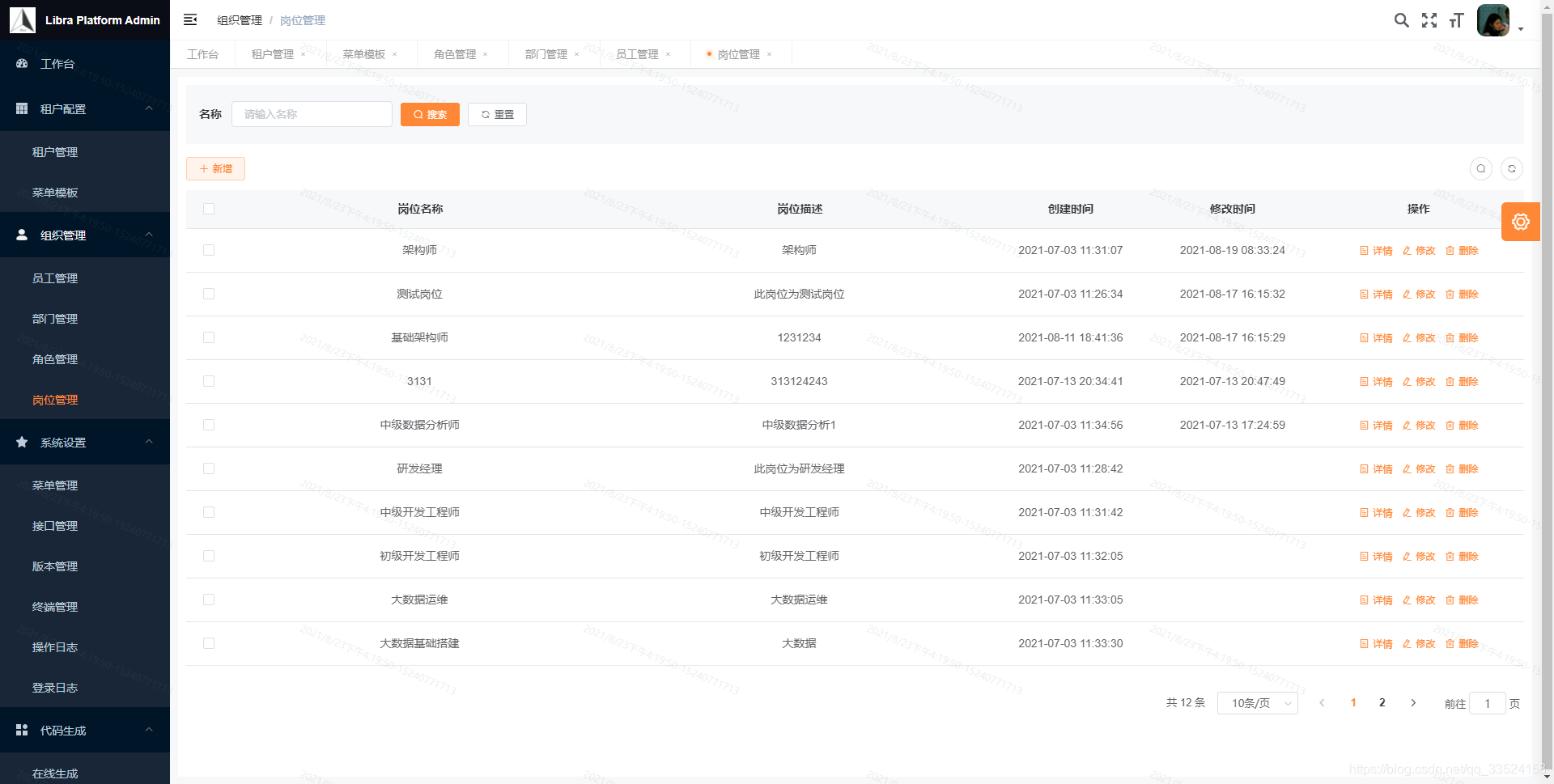This screenshot has height=784, width=1554.
Task: Refresh the table with the refresh icon
Action: pyautogui.click(x=1512, y=168)
